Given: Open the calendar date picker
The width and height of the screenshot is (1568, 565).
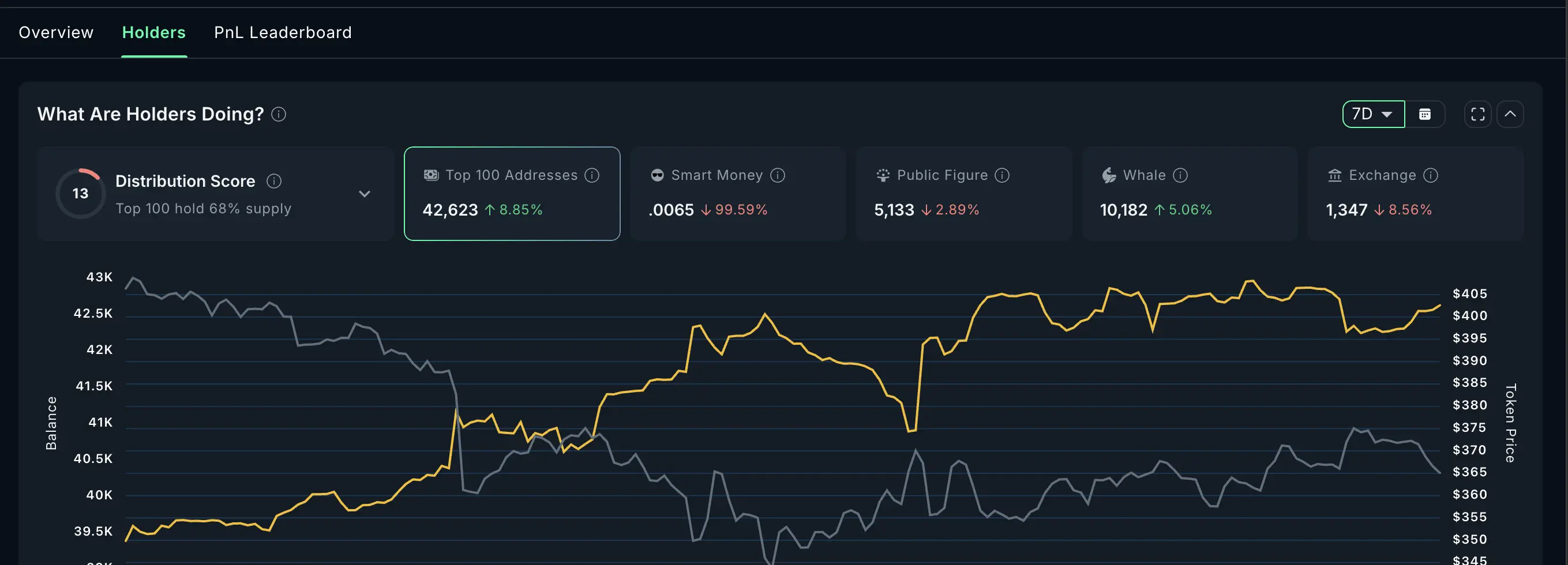Looking at the screenshot, I should click(1425, 114).
